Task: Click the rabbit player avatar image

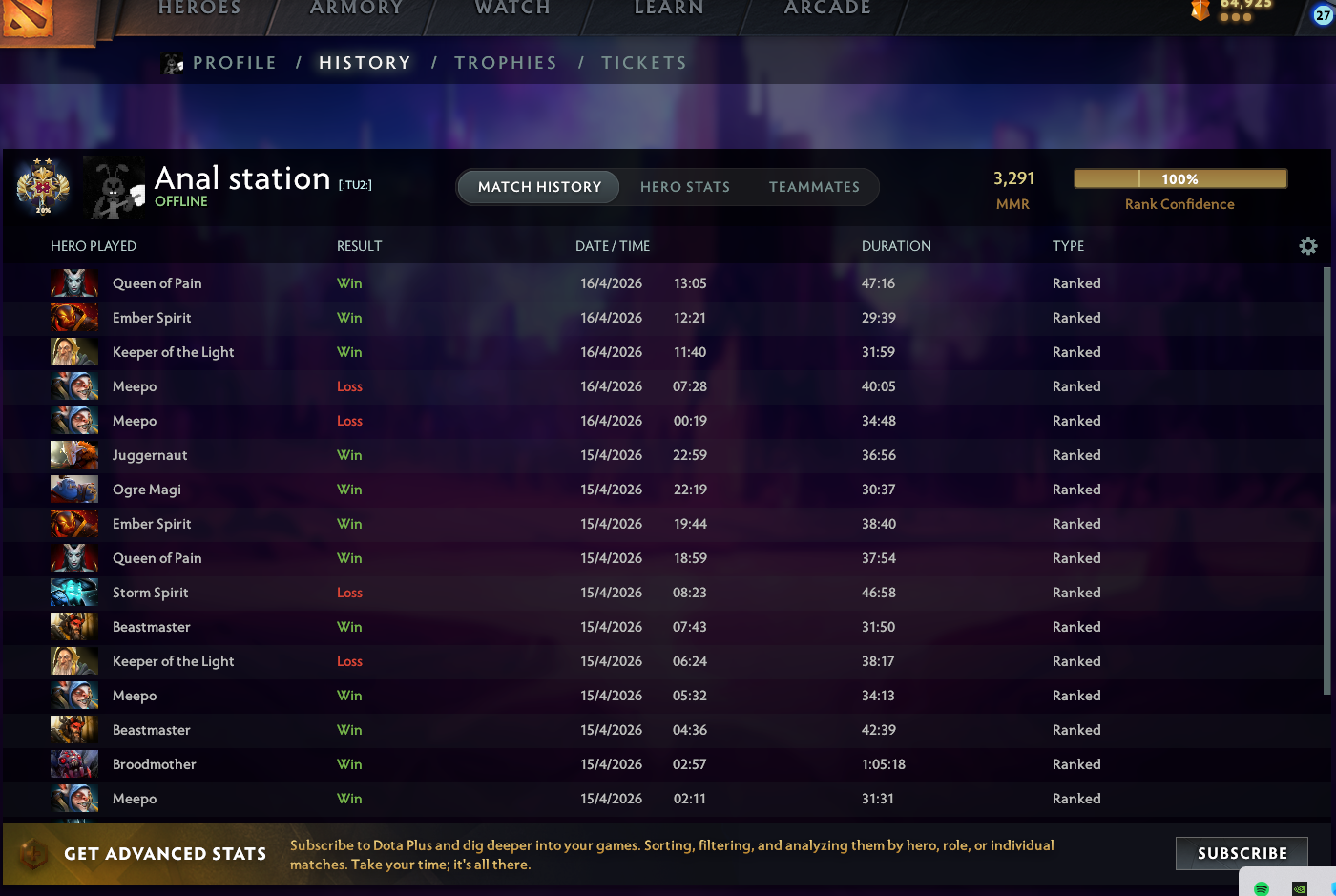Action: click(x=114, y=187)
